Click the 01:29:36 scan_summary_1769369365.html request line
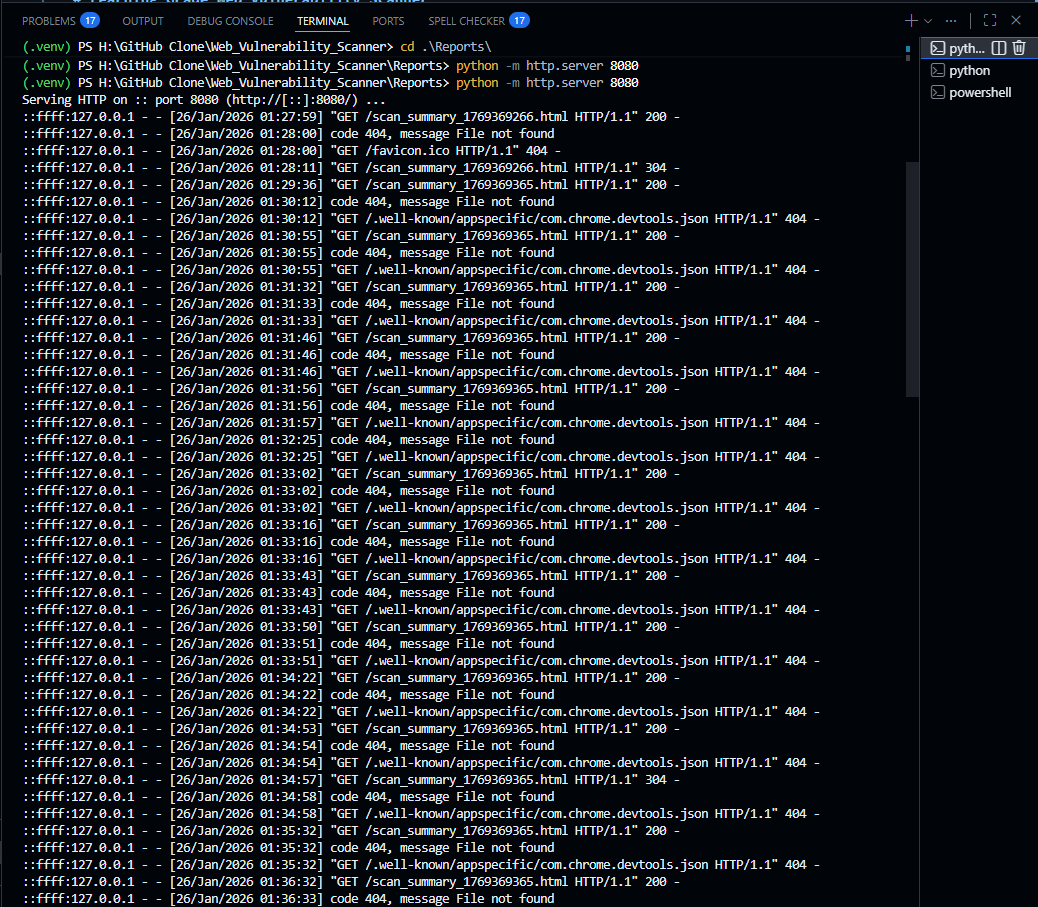 (x=351, y=185)
